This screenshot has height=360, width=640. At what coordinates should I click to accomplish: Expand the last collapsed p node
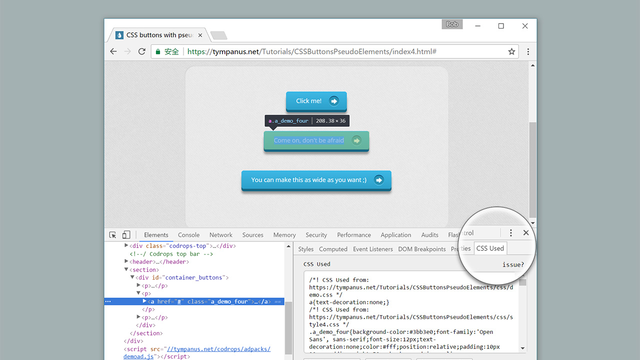pyautogui.click(x=138, y=317)
